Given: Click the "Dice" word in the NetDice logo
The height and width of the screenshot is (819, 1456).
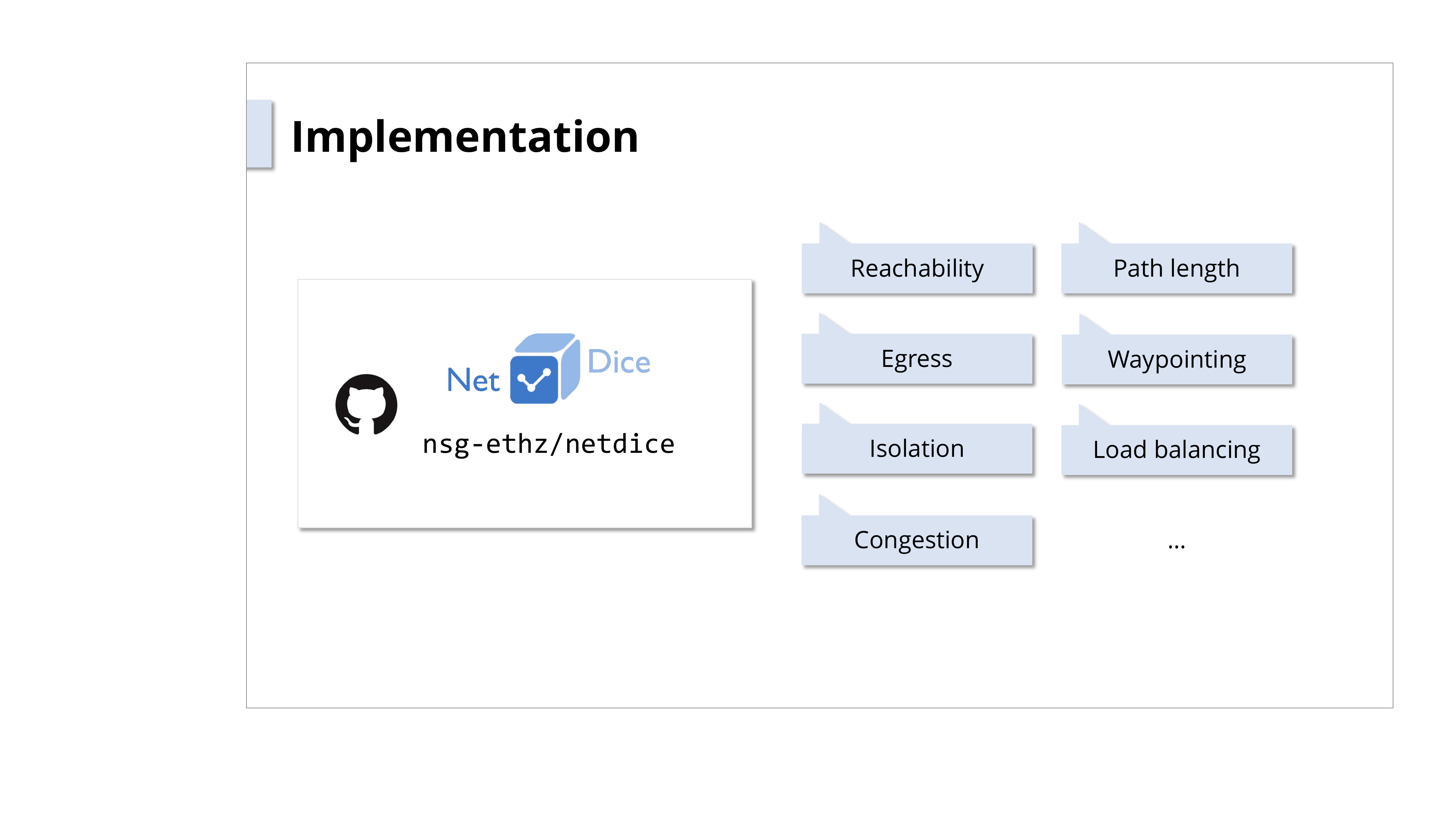Looking at the screenshot, I should tap(619, 362).
